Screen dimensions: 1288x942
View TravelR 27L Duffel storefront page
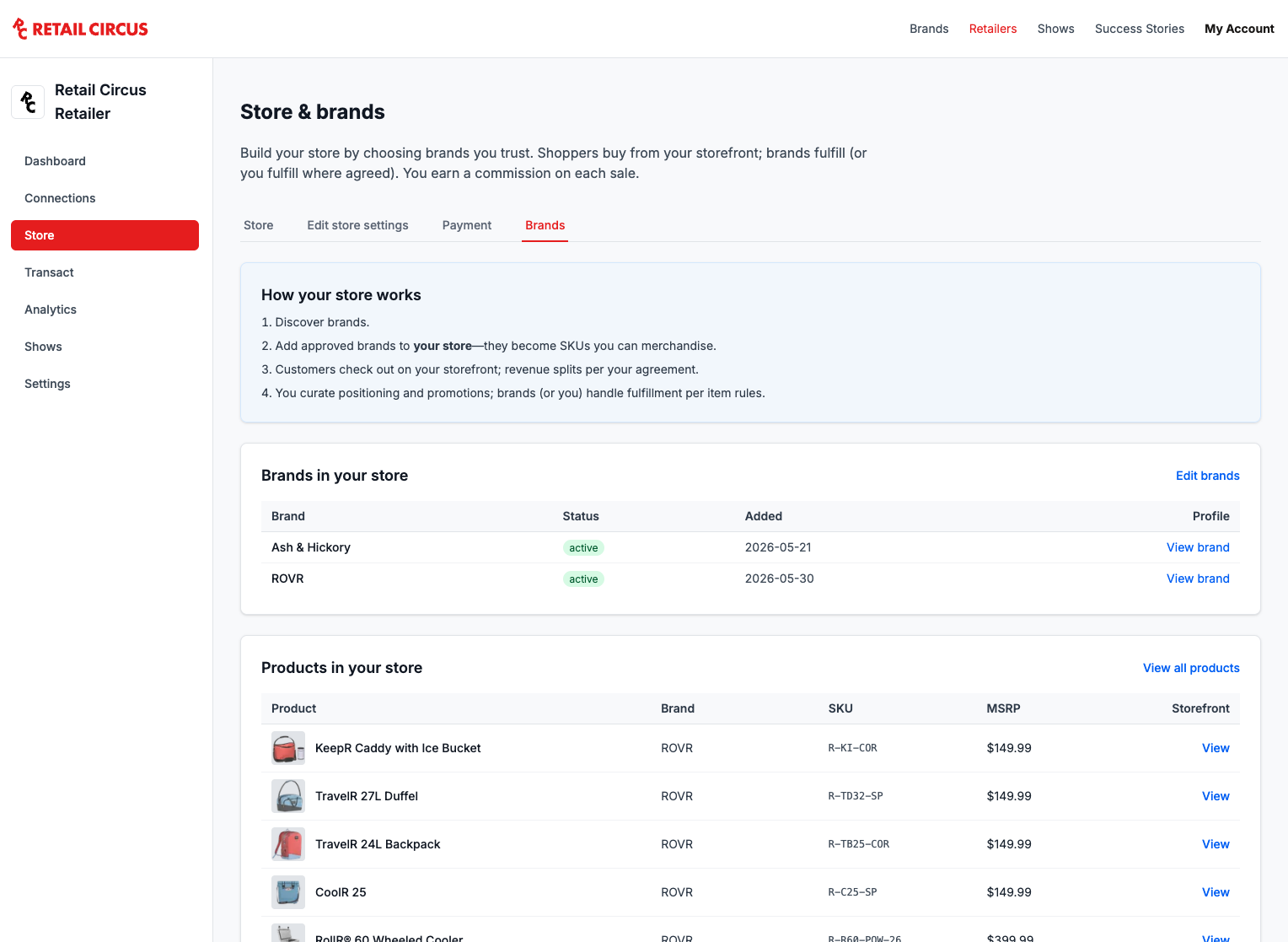coord(1216,796)
